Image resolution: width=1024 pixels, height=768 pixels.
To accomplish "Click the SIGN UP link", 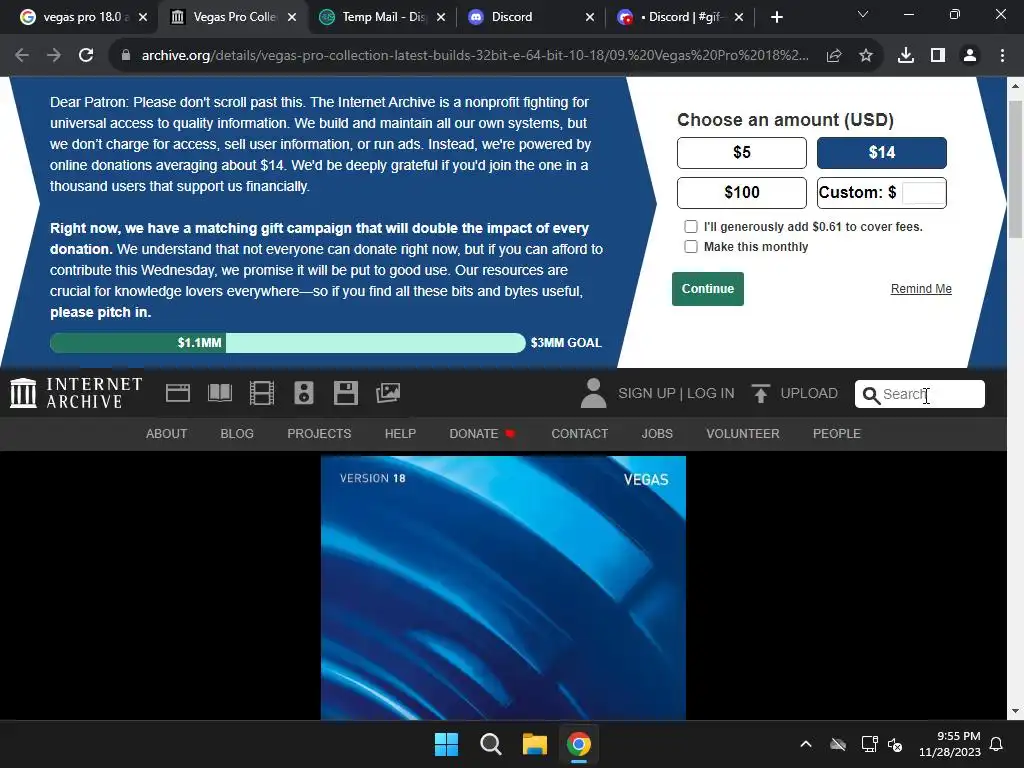I will pos(647,393).
